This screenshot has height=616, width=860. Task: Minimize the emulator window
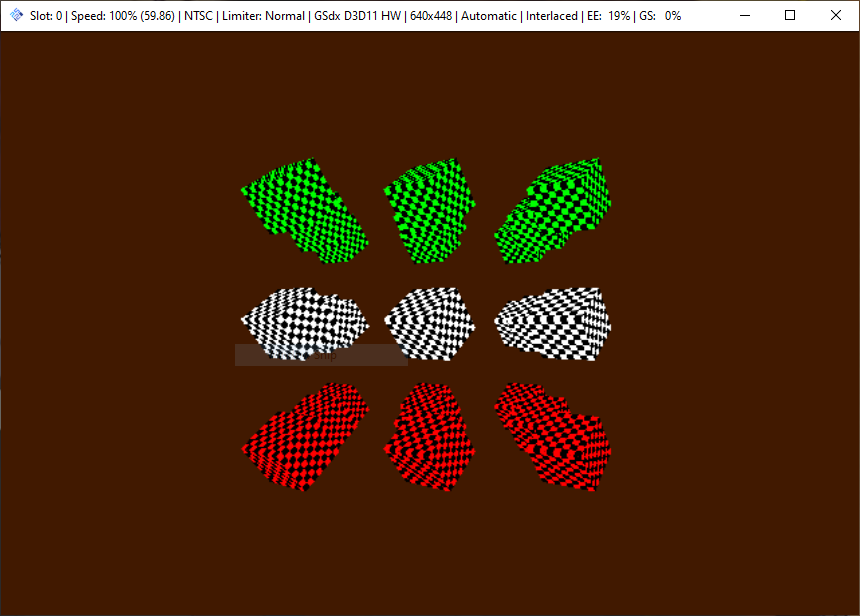744,16
